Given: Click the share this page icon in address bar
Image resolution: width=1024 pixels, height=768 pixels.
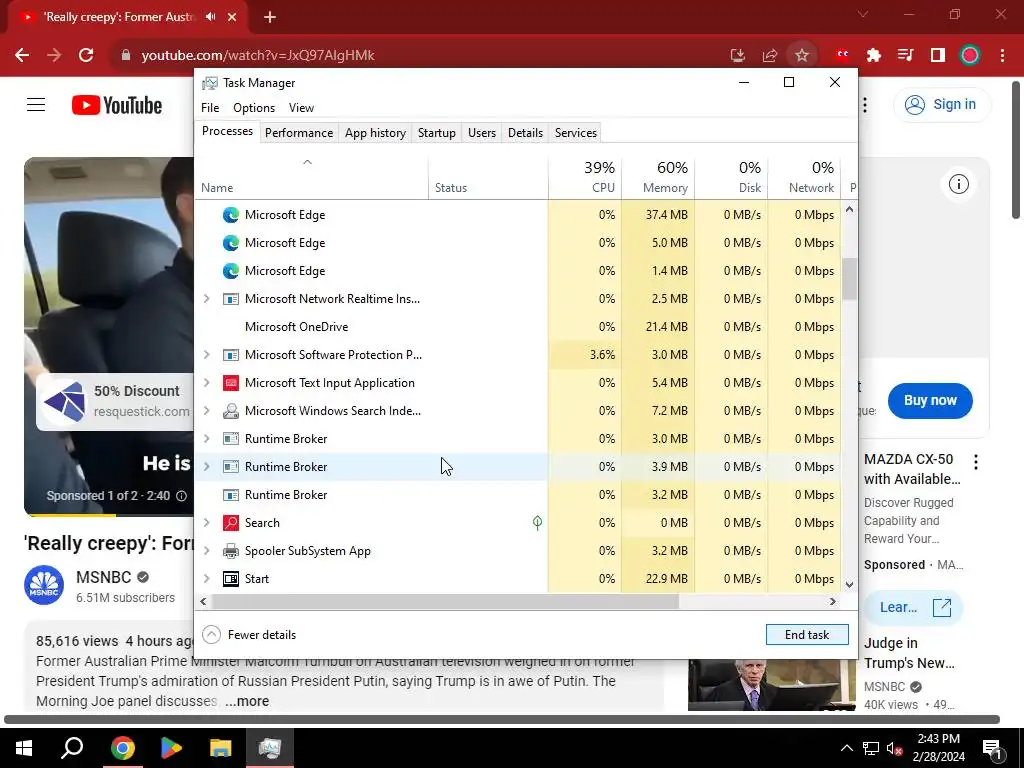Looking at the screenshot, I should click(x=770, y=56).
